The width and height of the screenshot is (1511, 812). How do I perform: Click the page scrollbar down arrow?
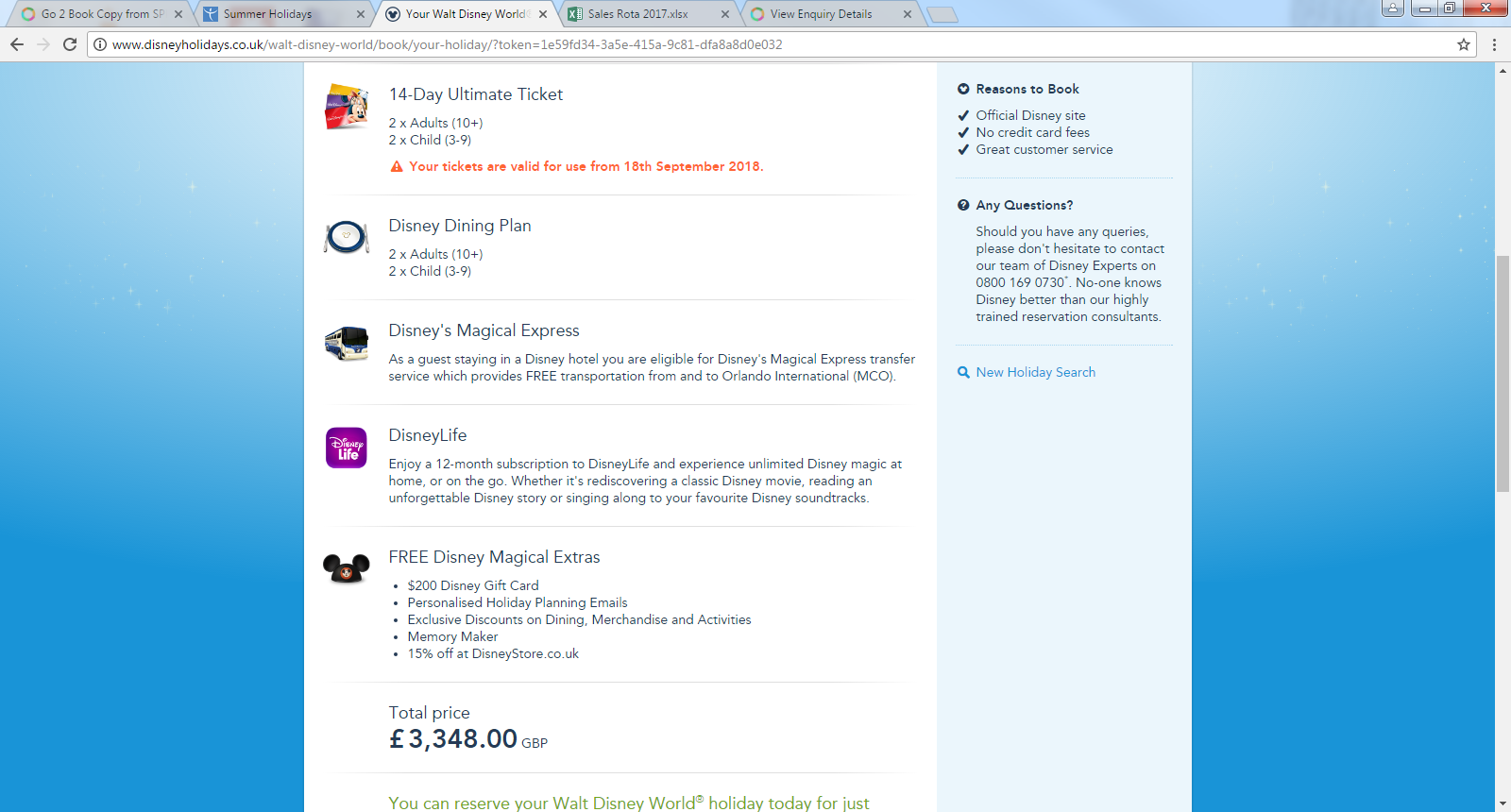(x=1503, y=804)
